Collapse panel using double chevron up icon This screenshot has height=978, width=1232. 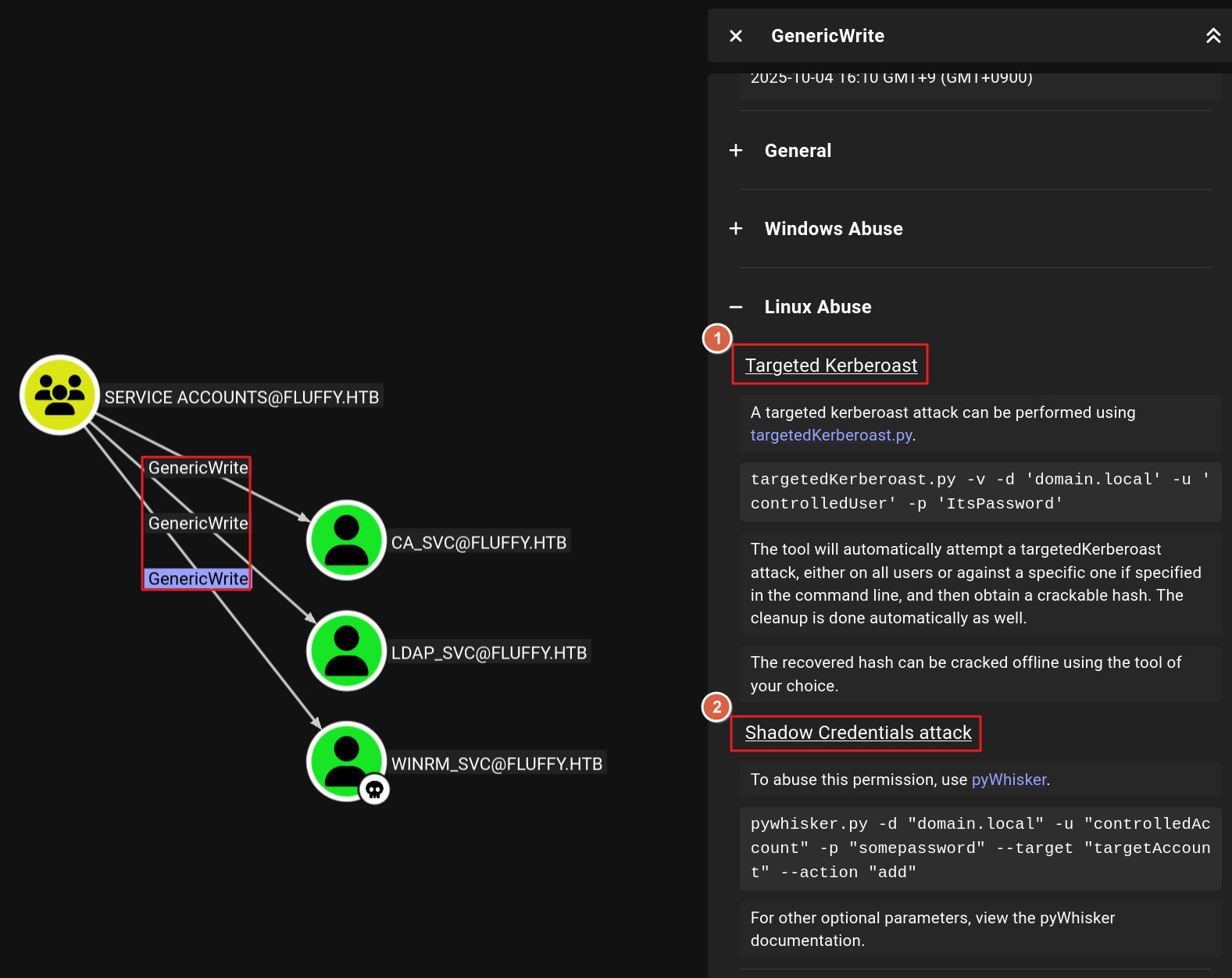point(1212,36)
